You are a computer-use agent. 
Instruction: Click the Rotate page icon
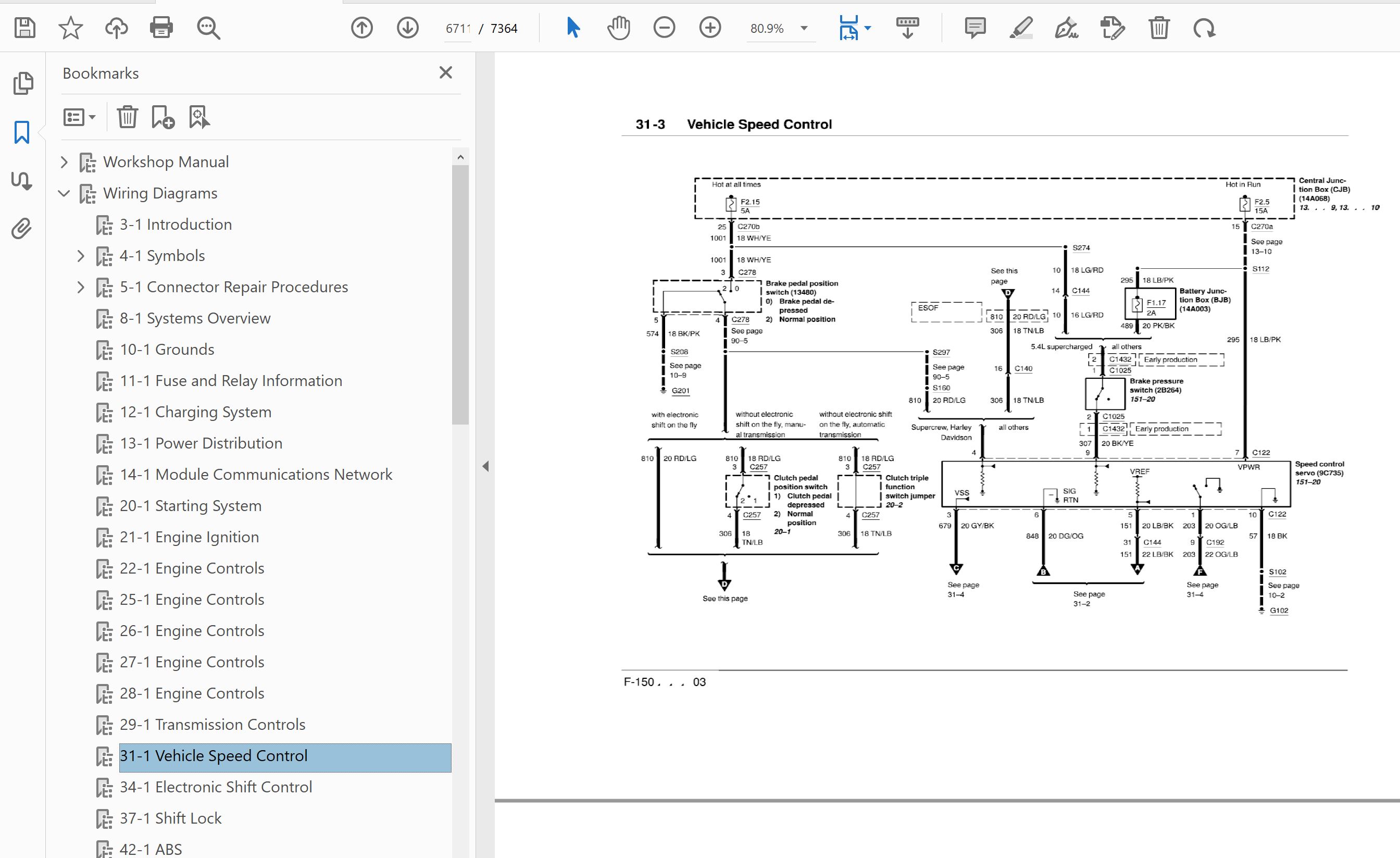pyautogui.click(x=1204, y=27)
